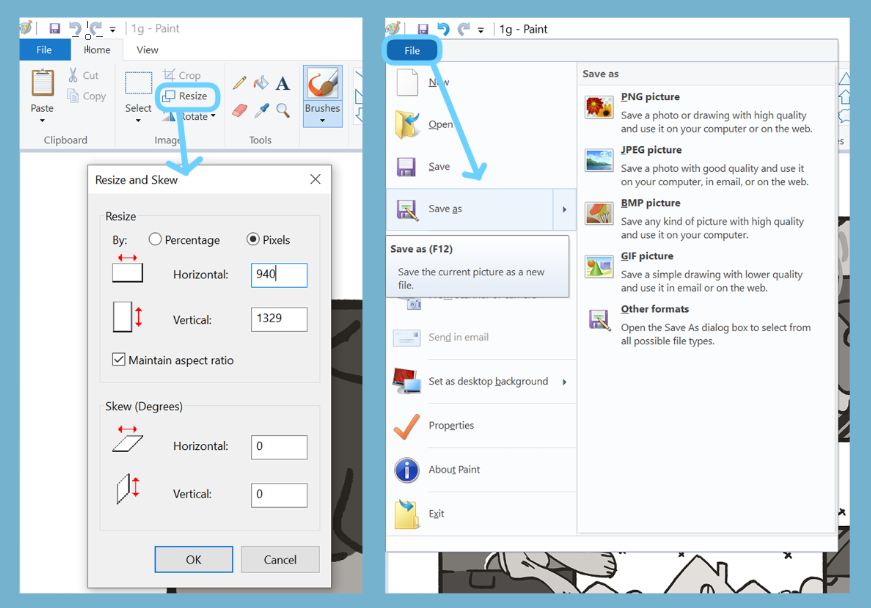Select the Magnifier tool
This screenshot has width=871, height=608.
tap(283, 110)
